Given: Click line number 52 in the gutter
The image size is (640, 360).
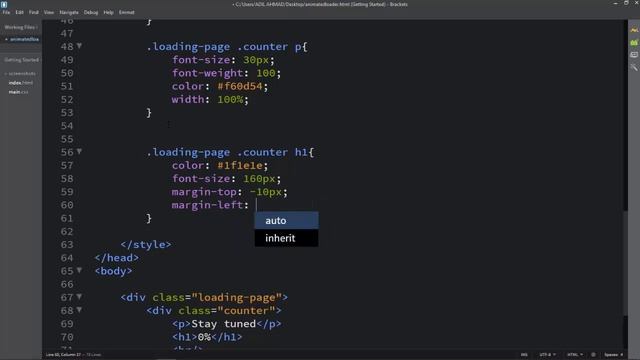Looking at the screenshot, I should (x=67, y=99).
